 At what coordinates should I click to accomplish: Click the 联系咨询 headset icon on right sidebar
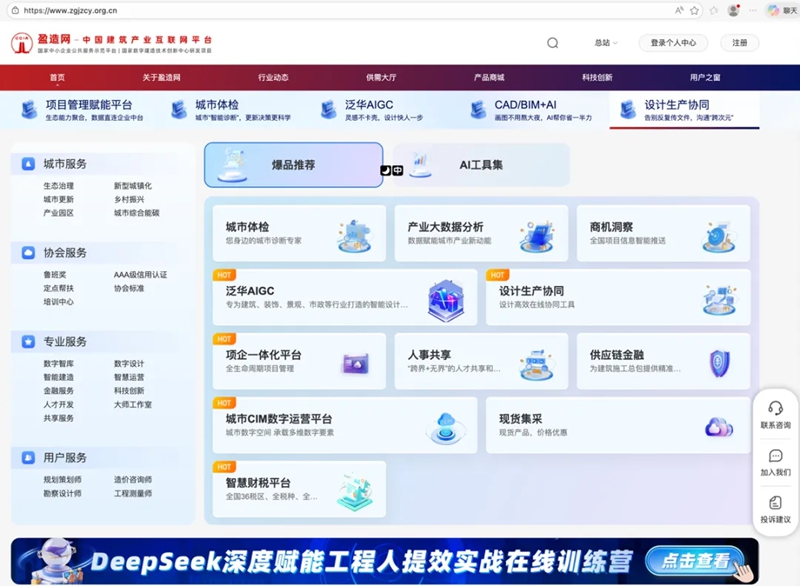(x=775, y=407)
